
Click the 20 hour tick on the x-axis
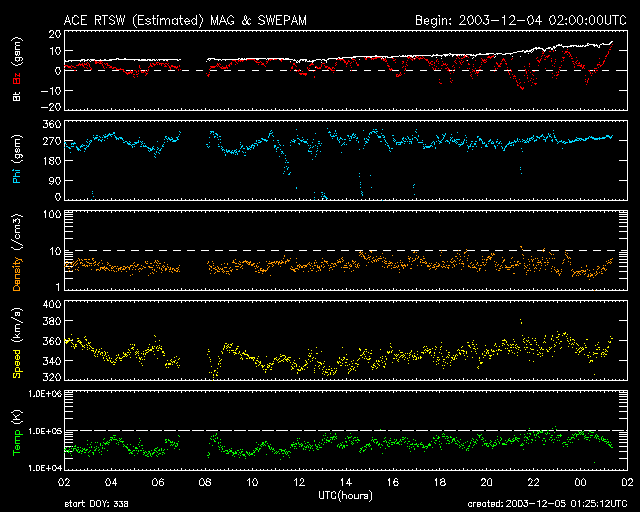485,482
